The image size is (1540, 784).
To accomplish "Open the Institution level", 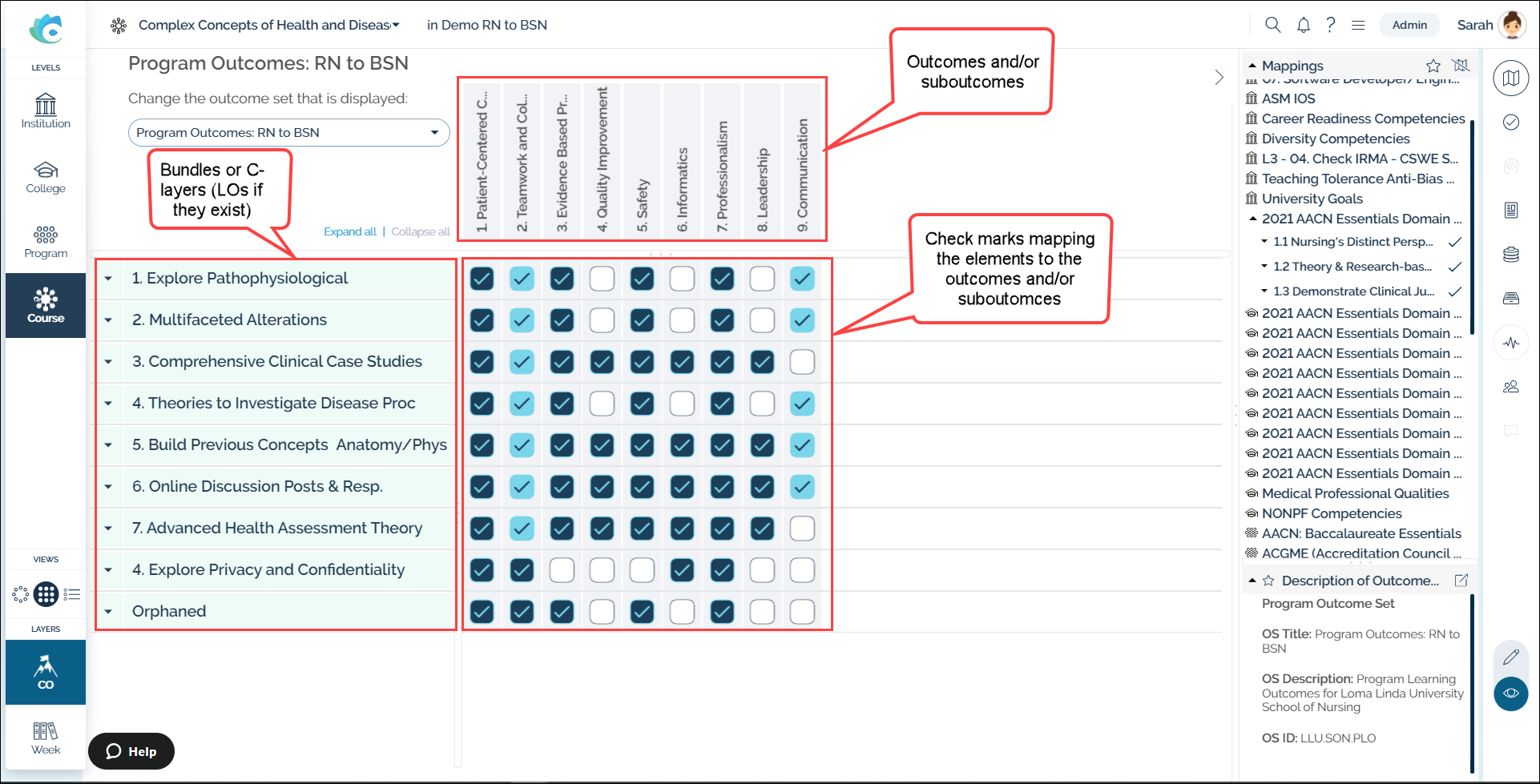I will [46, 111].
